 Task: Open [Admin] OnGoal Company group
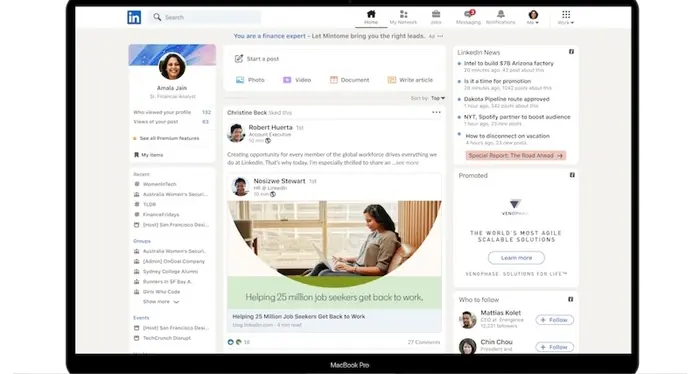pyautogui.click(x=174, y=261)
